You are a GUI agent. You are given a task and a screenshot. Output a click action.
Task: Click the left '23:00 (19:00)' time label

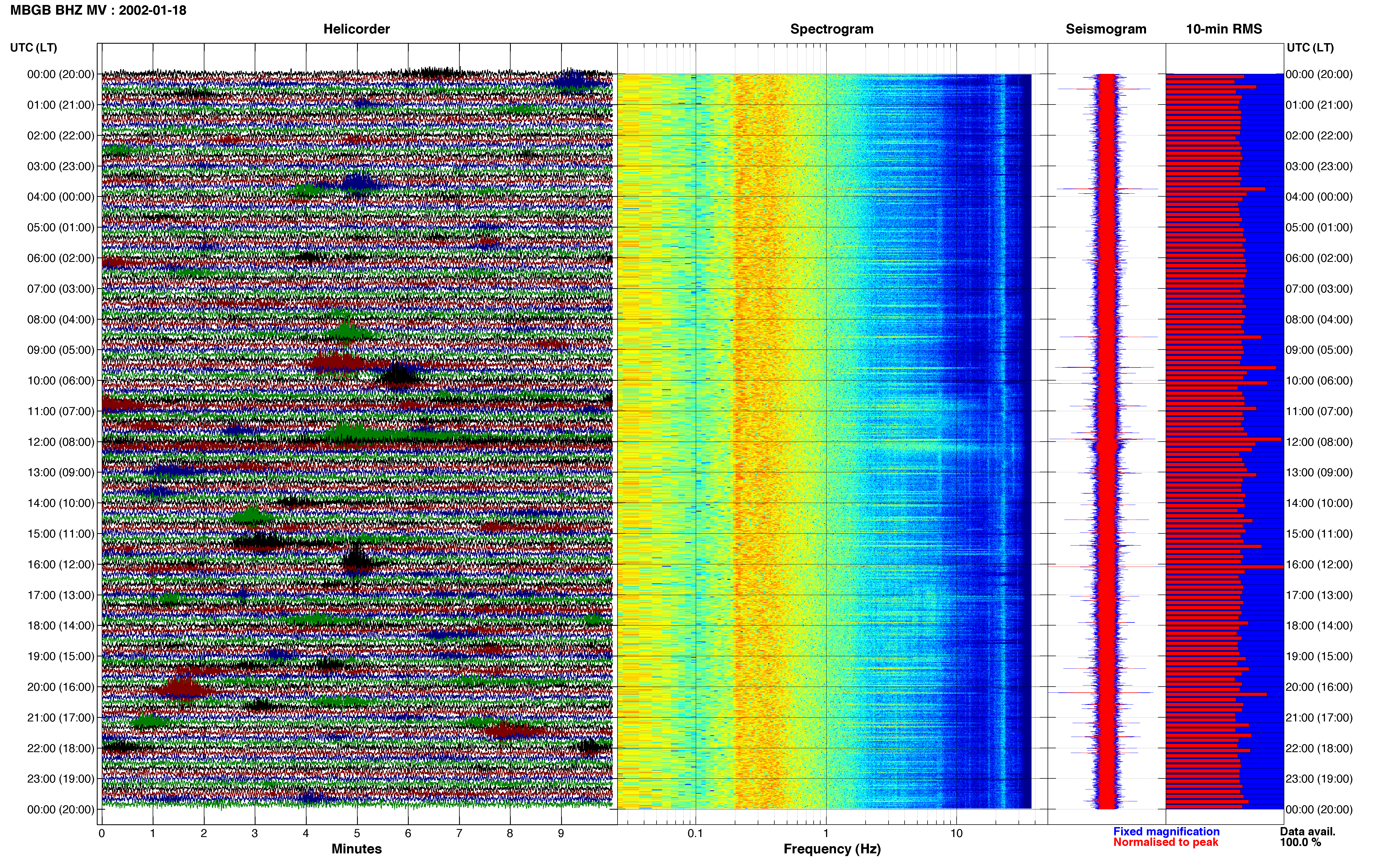(x=60, y=779)
